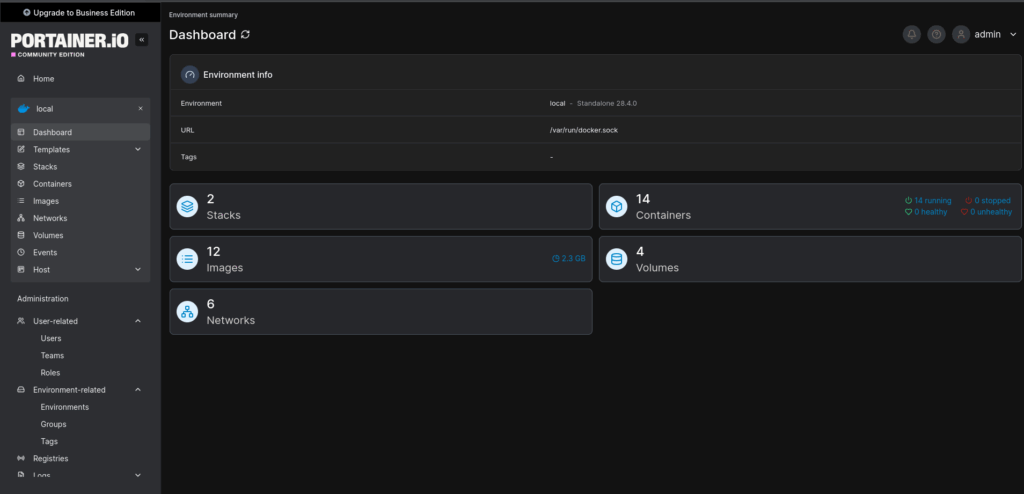Viewport: 1024px width, 494px height.
Task: Open Containers in the sidebar
Action: (x=52, y=184)
